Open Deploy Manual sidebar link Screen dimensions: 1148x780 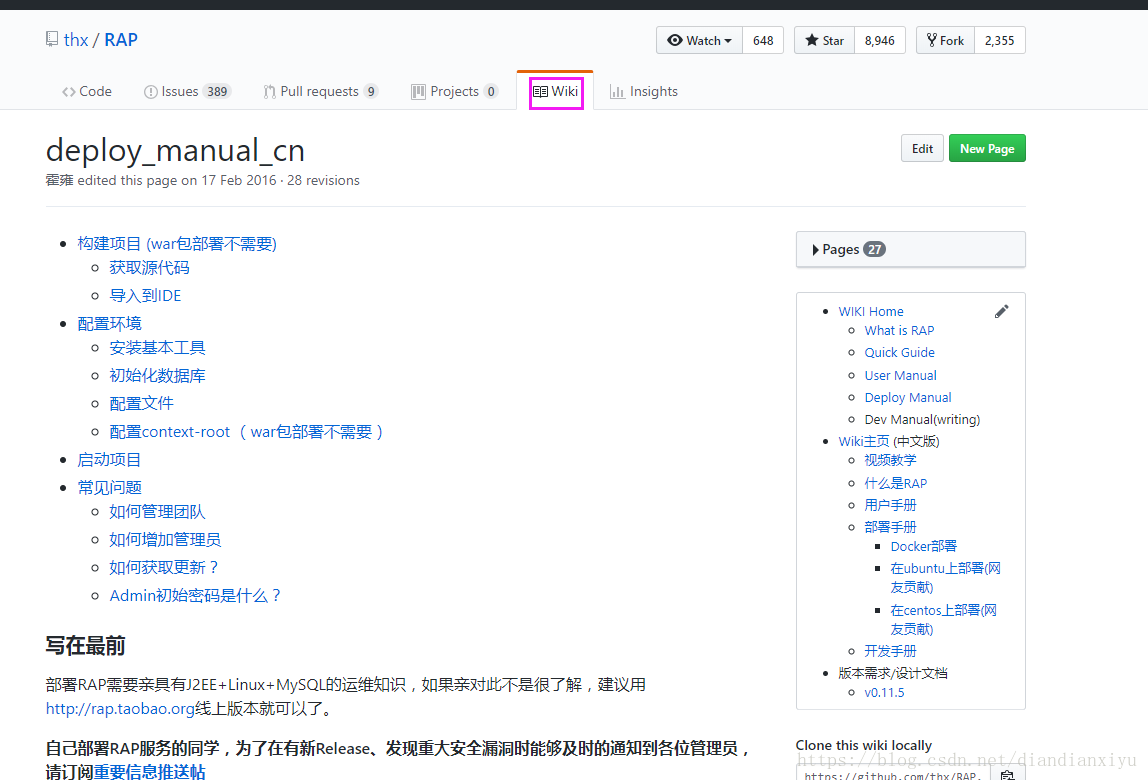[x=907, y=398]
